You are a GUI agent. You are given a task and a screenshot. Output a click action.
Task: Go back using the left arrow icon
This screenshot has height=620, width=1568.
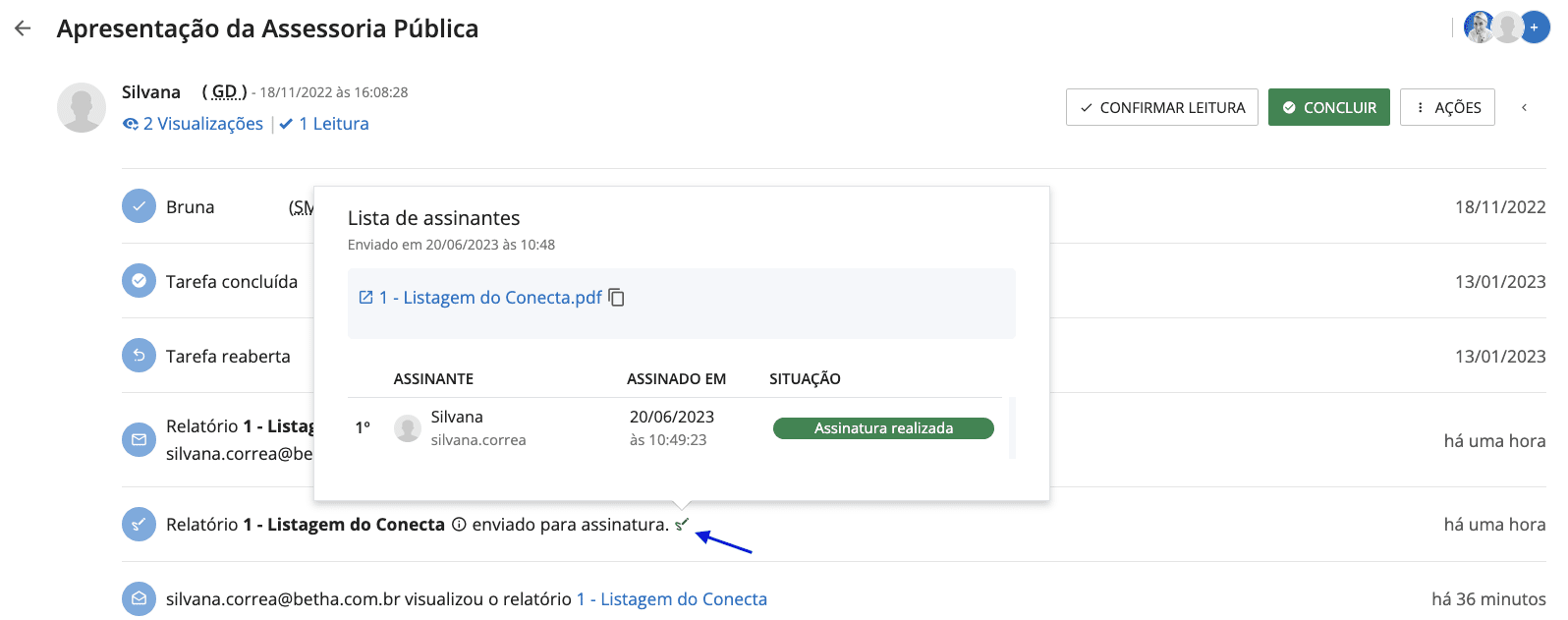coord(23,28)
